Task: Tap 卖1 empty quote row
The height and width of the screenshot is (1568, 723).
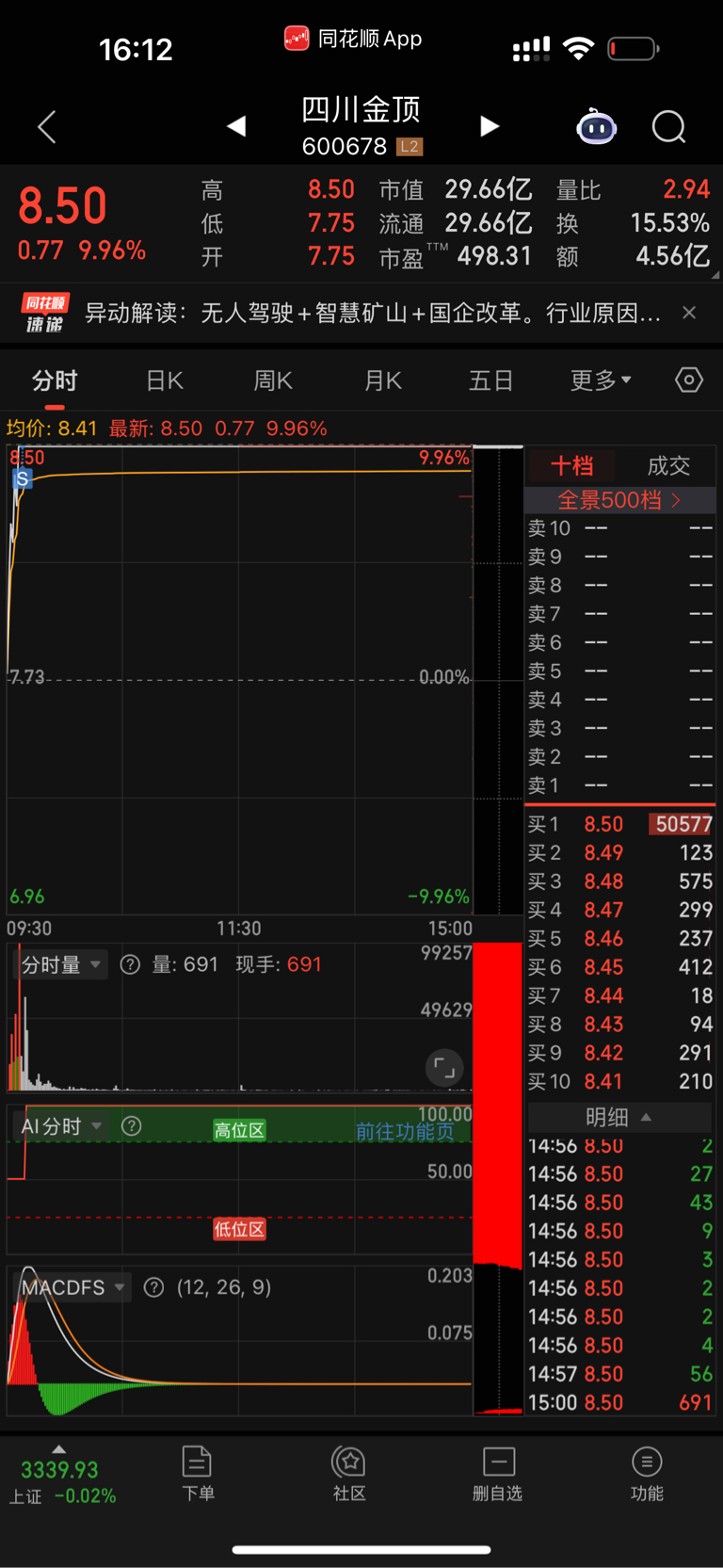Action: pyautogui.click(x=619, y=785)
